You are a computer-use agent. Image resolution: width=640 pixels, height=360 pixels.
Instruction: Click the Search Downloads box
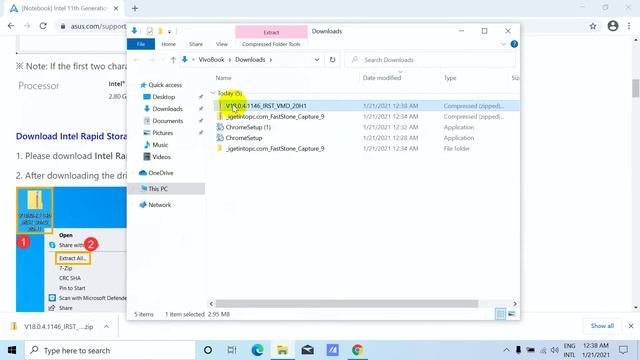coord(430,60)
